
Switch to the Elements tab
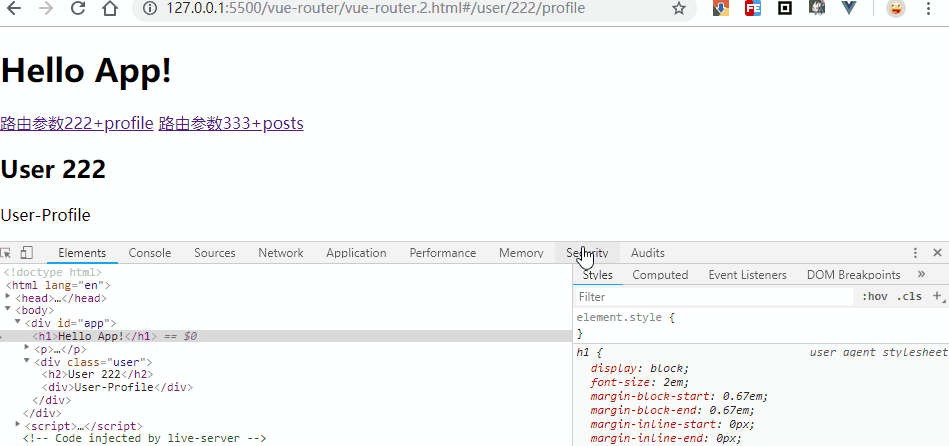pos(82,253)
